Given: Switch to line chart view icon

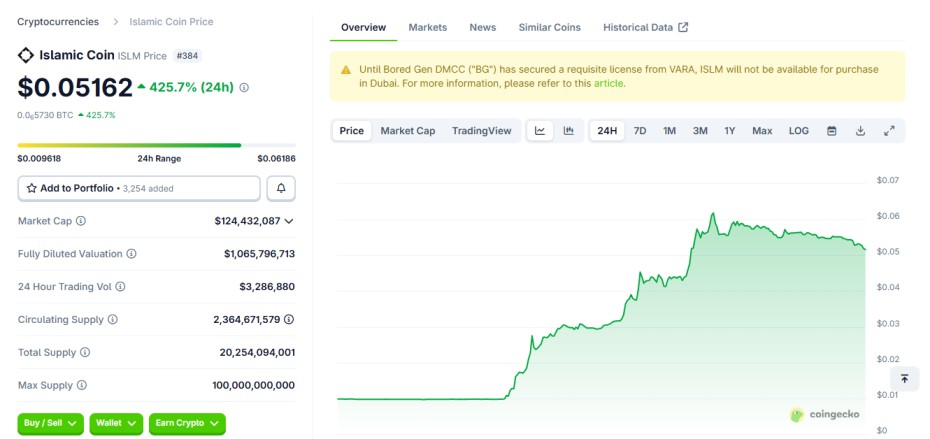Looking at the screenshot, I should tap(540, 131).
